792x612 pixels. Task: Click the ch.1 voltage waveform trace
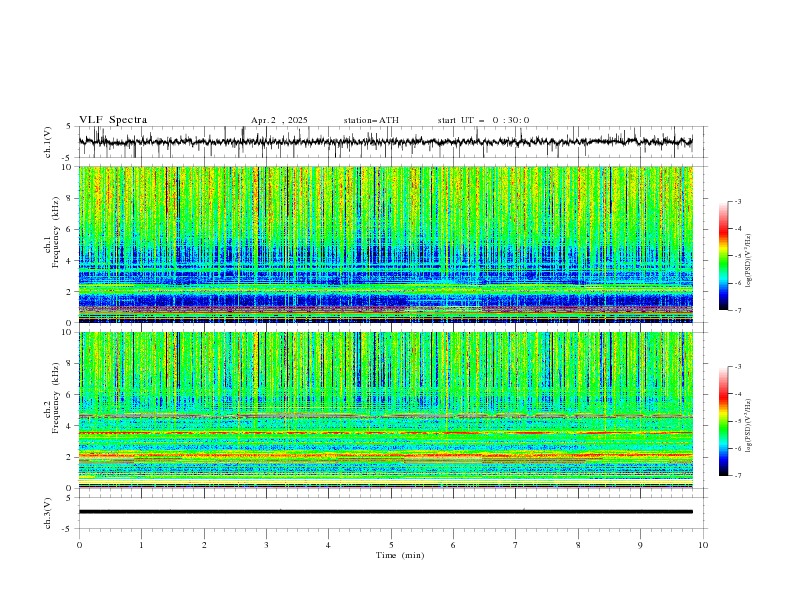coord(385,141)
